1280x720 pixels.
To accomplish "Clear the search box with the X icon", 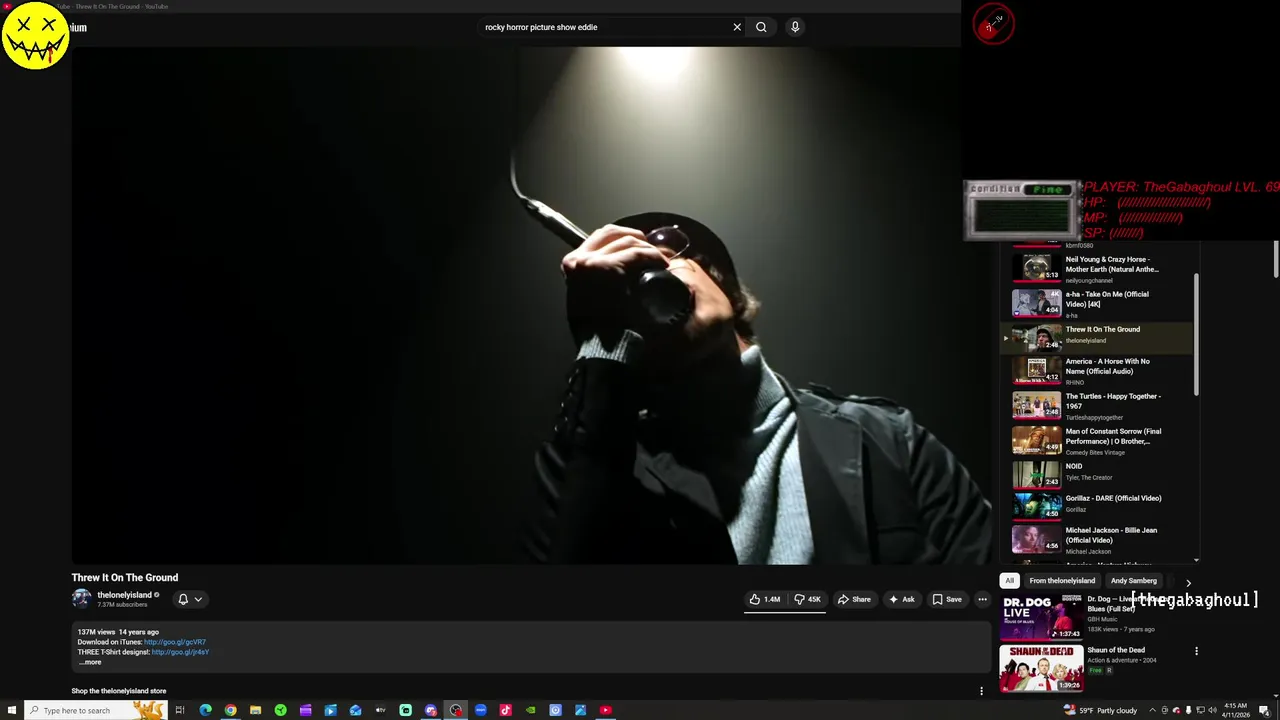I will [x=737, y=27].
